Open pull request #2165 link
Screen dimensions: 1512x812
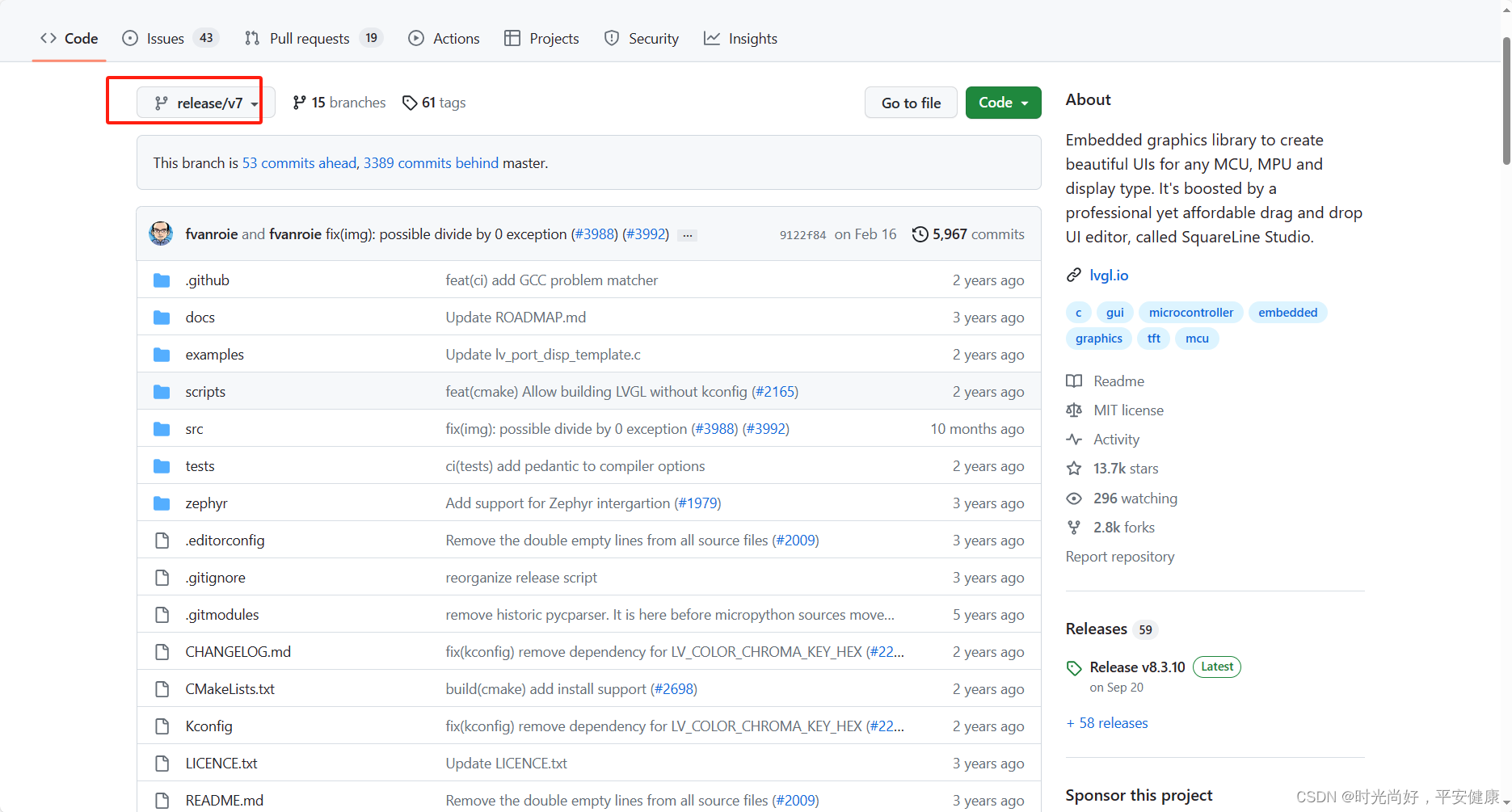[775, 392]
